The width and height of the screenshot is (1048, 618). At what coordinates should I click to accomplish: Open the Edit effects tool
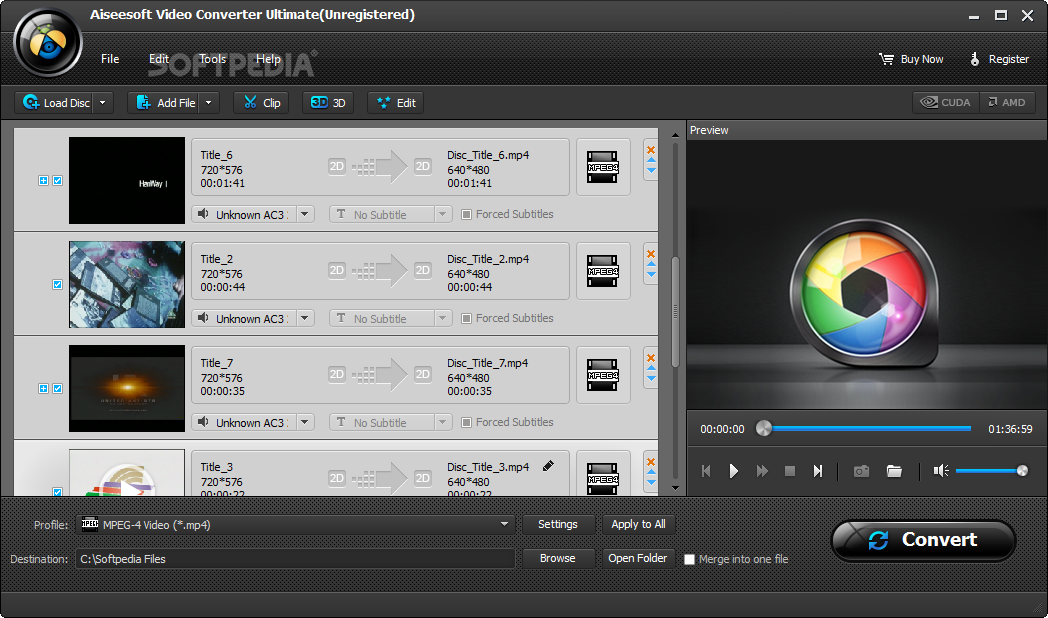396,103
